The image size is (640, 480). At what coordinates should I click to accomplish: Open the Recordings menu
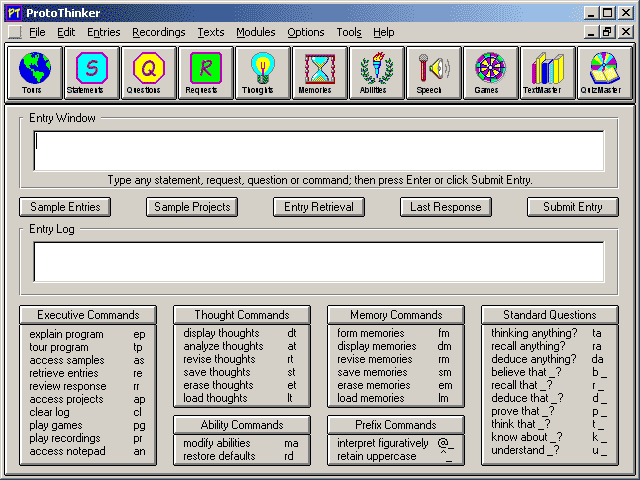(x=158, y=32)
